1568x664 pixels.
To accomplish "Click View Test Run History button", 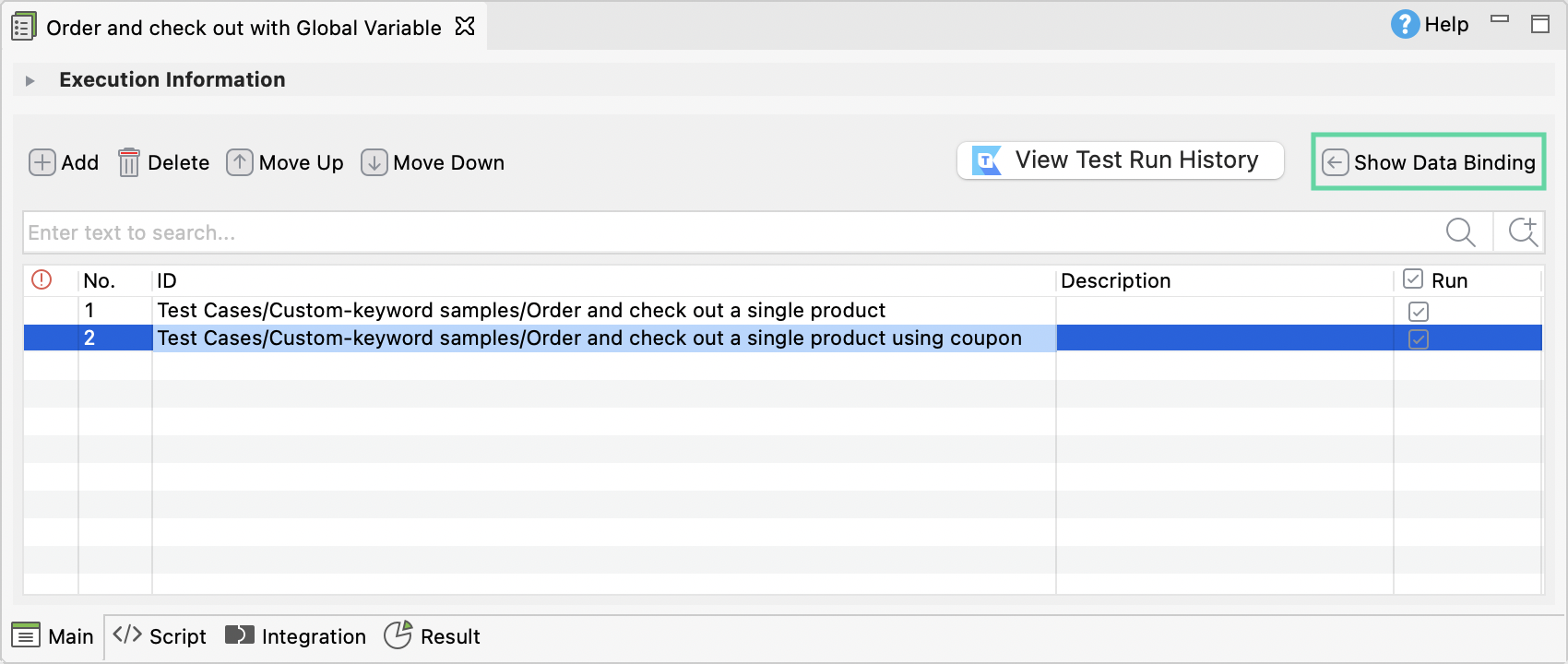I will [x=1120, y=160].
